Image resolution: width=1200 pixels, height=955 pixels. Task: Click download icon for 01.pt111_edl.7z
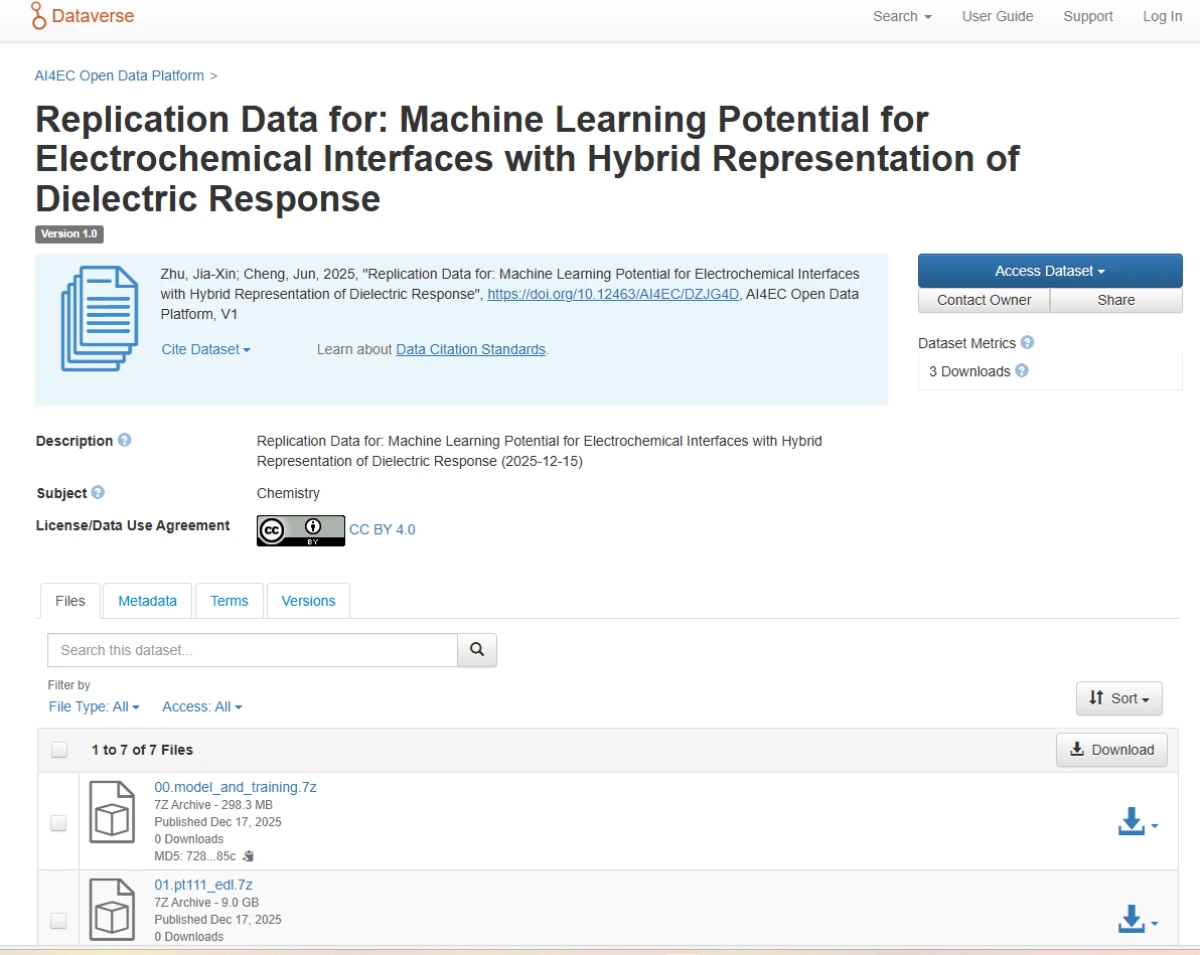[x=1131, y=919]
